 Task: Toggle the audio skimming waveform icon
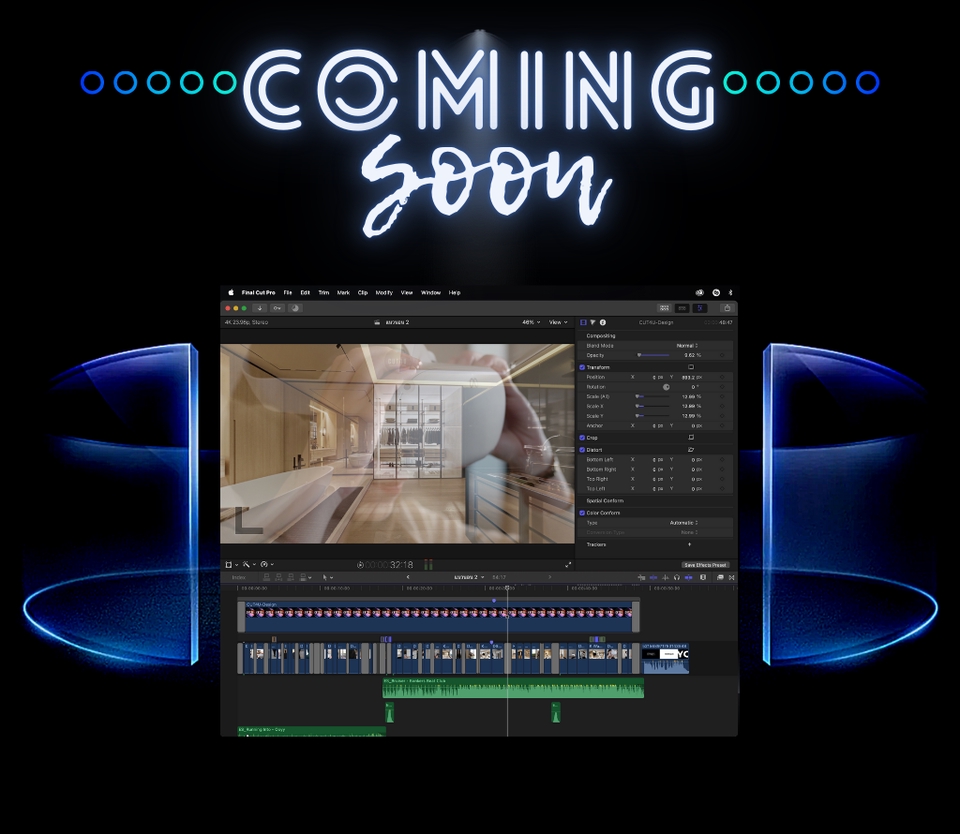(x=665, y=577)
